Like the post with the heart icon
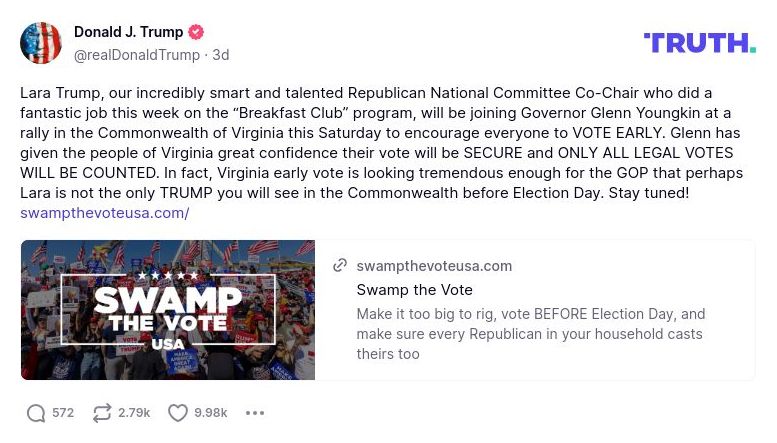The image size is (777, 443). tap(178, 413)
